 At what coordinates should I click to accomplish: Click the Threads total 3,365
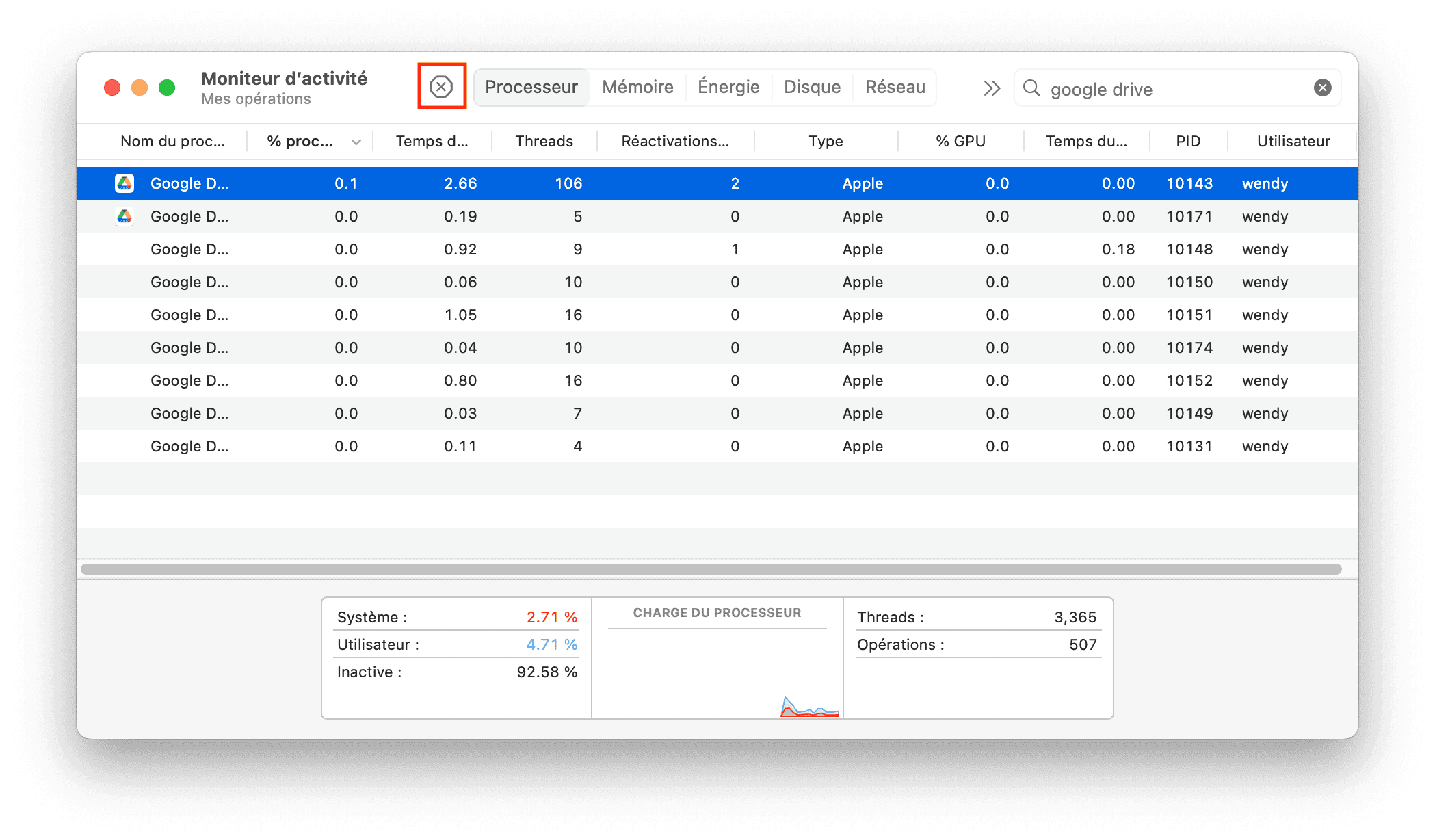pyautogui.click(x=1075, y=617)
